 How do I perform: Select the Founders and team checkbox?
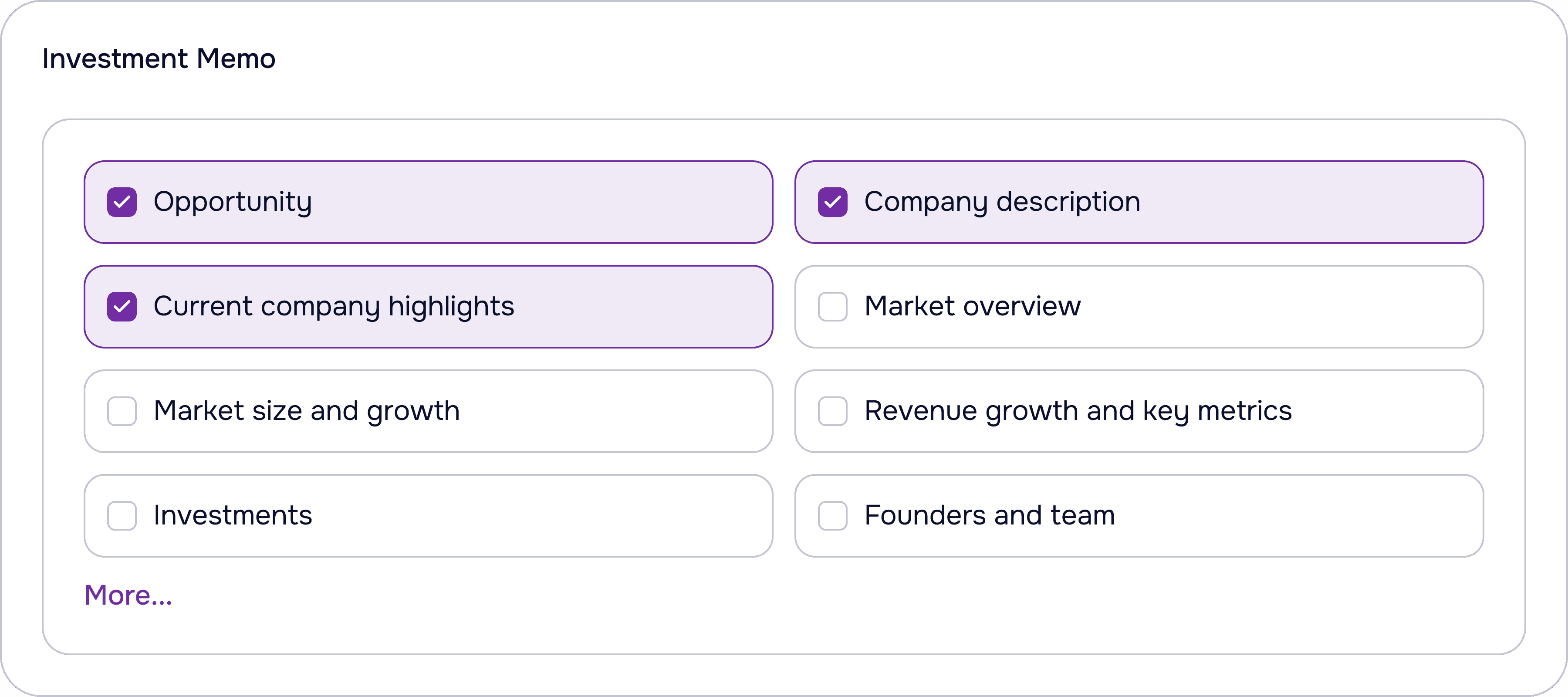pos(832,516)
